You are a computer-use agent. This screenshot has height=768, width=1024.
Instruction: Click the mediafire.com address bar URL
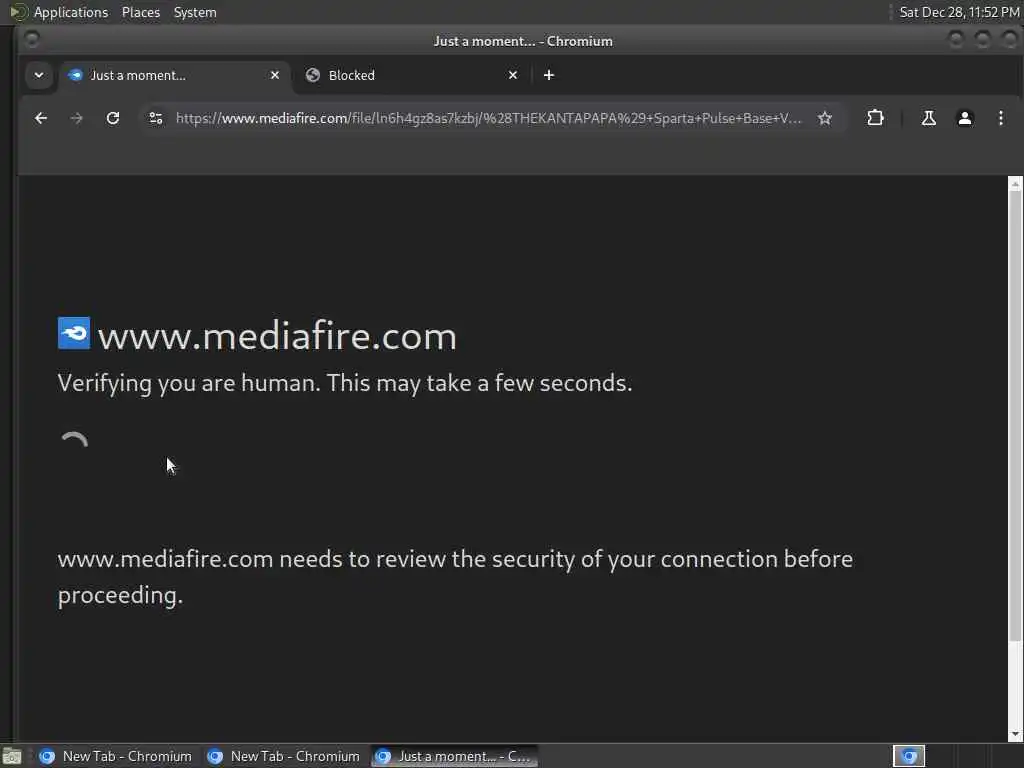(488, 118)
